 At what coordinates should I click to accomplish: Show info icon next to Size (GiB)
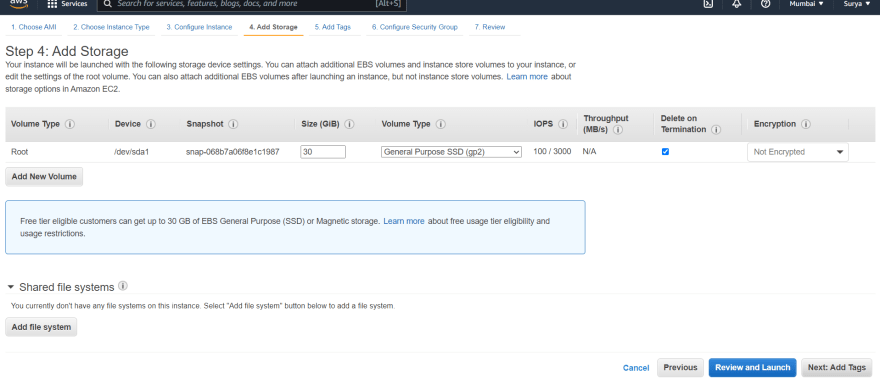349,124
